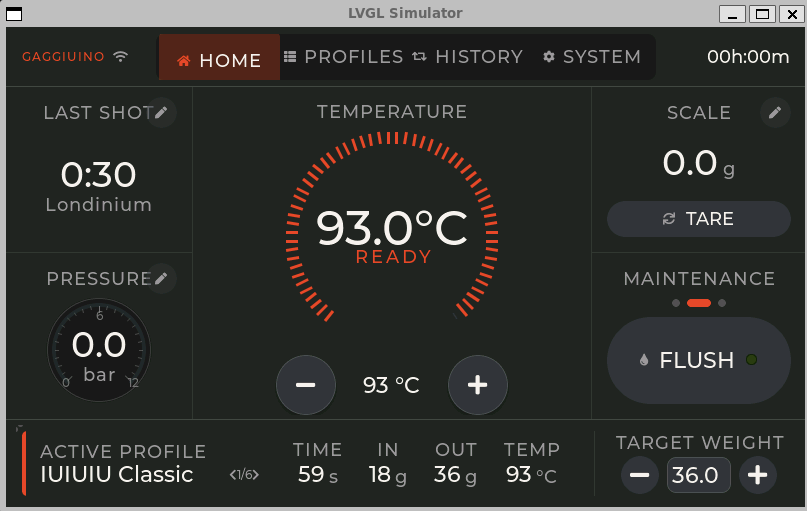807x511 pixels.
Task: Maximize the LVGL Simulator window
Action: tap(762, 14)
